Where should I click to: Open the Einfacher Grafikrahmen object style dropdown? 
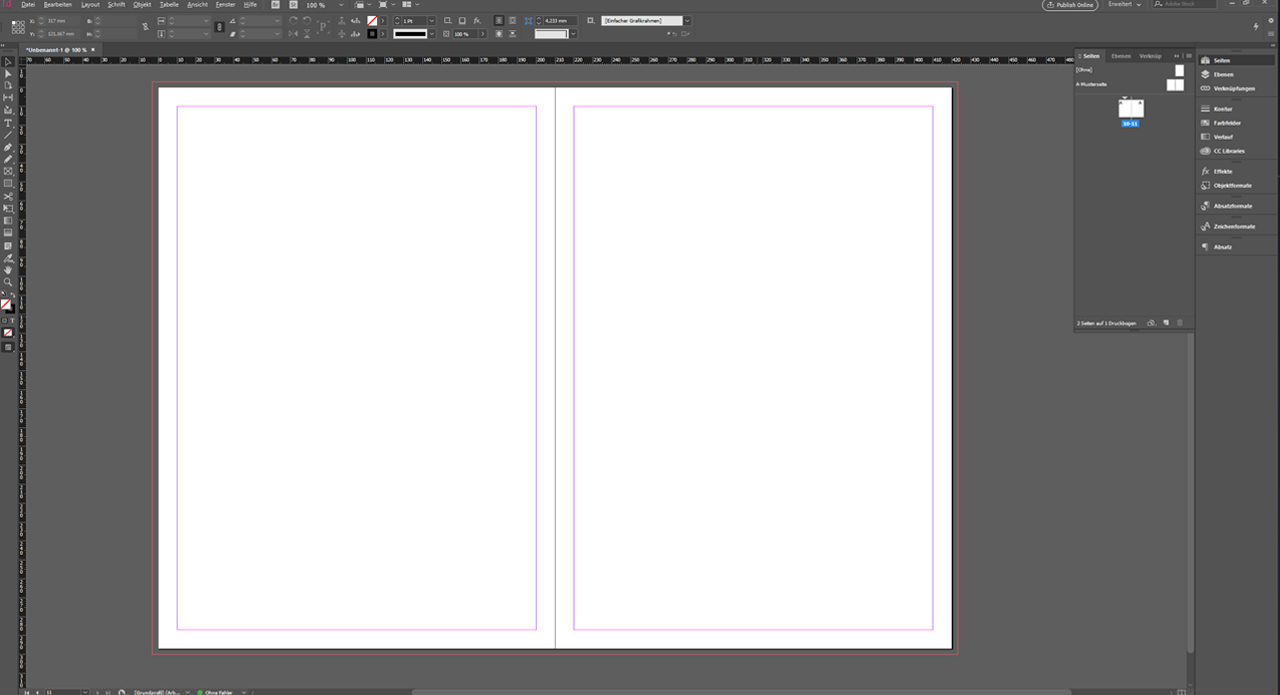pos(687,21)
